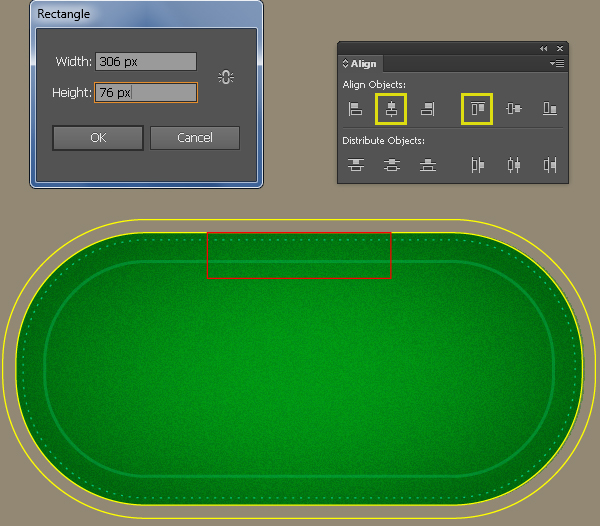The height and width of the screenshot is (526, 600).
Task: Cycle Align panel options via tab arrows
Action: [345, 64]
